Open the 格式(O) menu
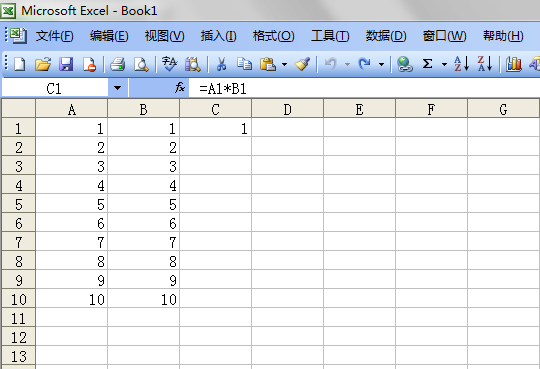Image resolution: width=540 pixels, height=369 pixels. click(x=273, y=36)
